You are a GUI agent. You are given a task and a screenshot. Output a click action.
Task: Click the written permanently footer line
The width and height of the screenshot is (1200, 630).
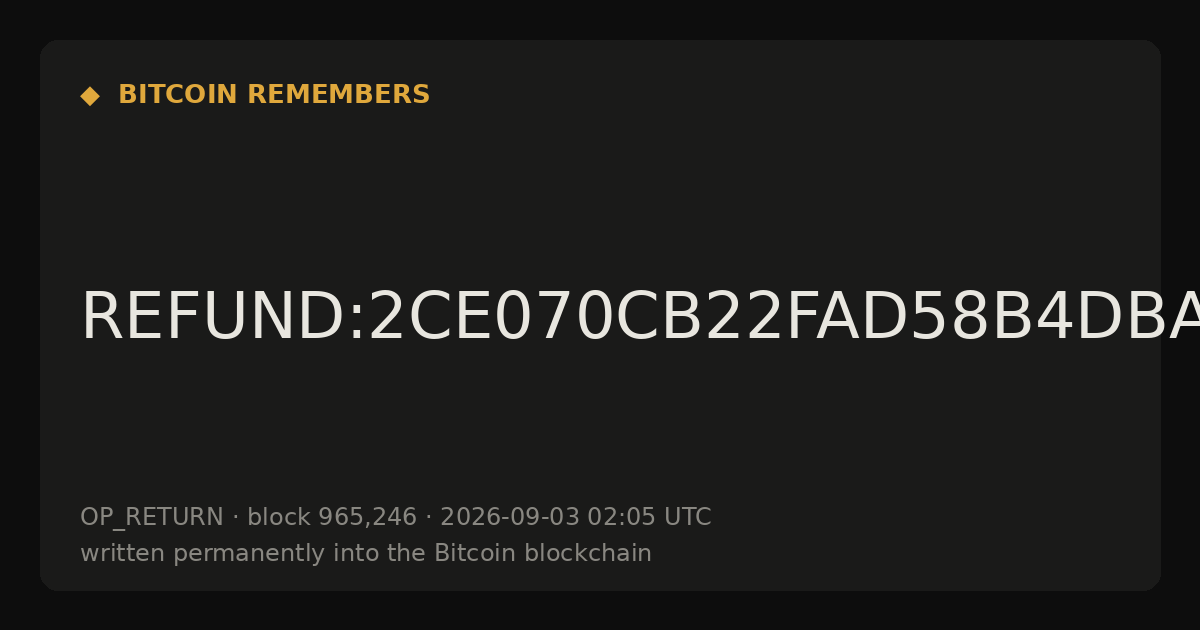pyautogui.click(x=366, y=553)
